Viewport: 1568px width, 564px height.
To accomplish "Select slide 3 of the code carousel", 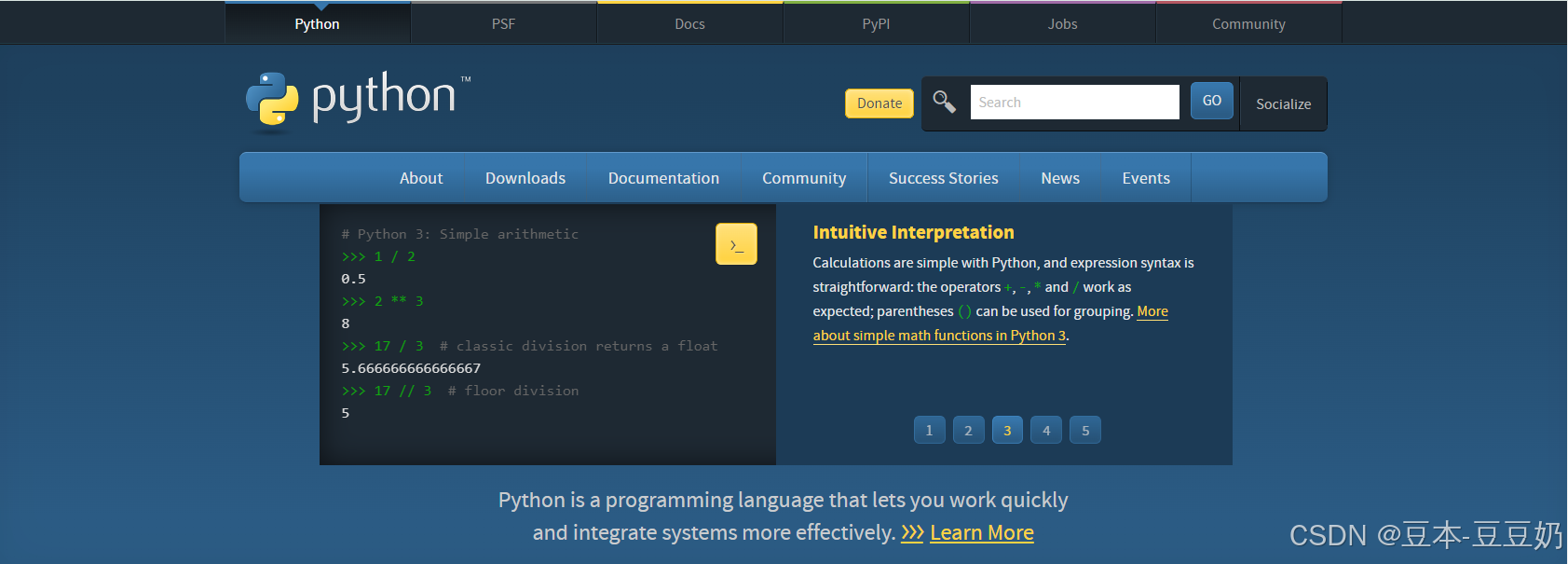I will 1007,430.
